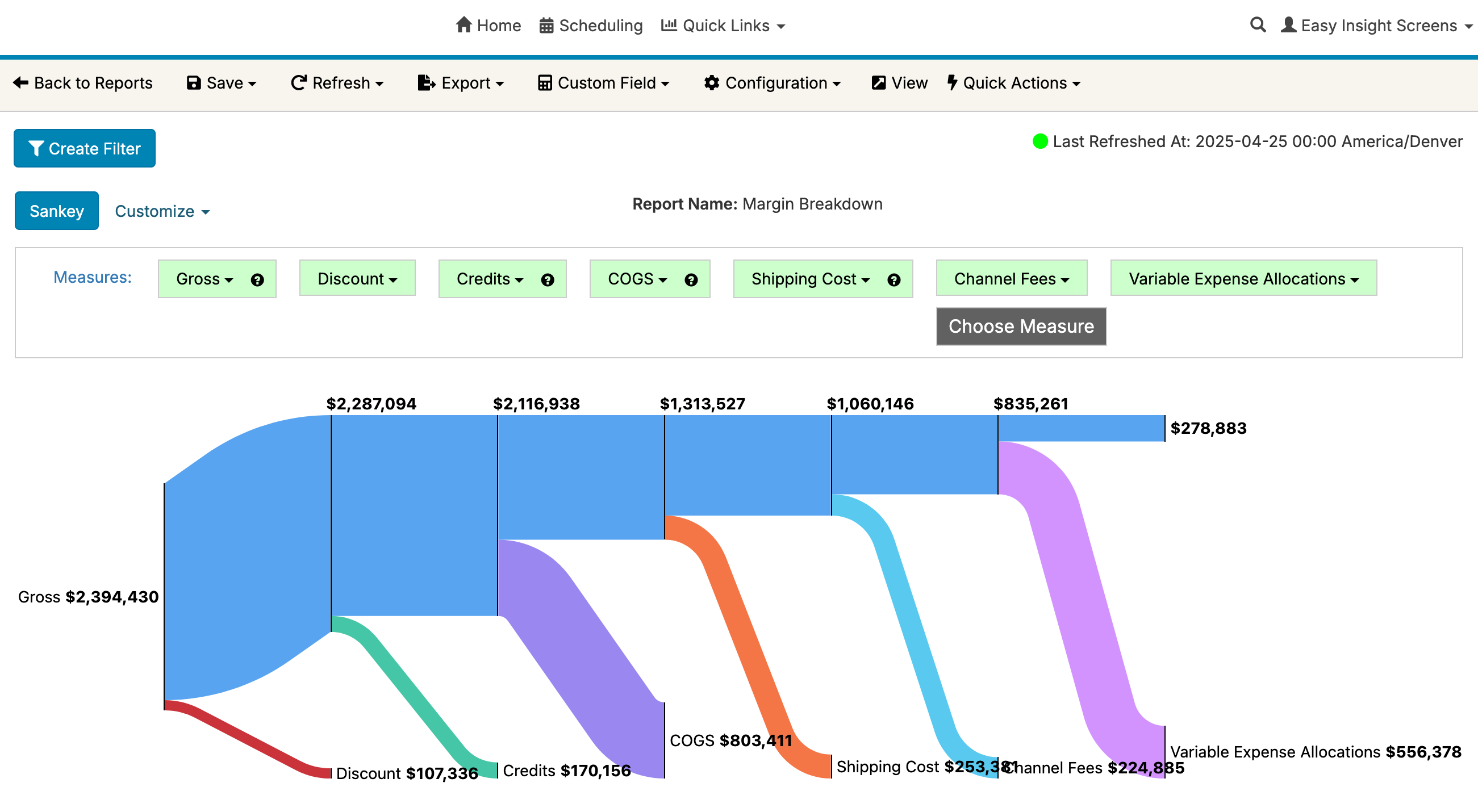1478x812 pixels.
Task: Click the search magnifier icon
Action: [x=1257, y=24]
